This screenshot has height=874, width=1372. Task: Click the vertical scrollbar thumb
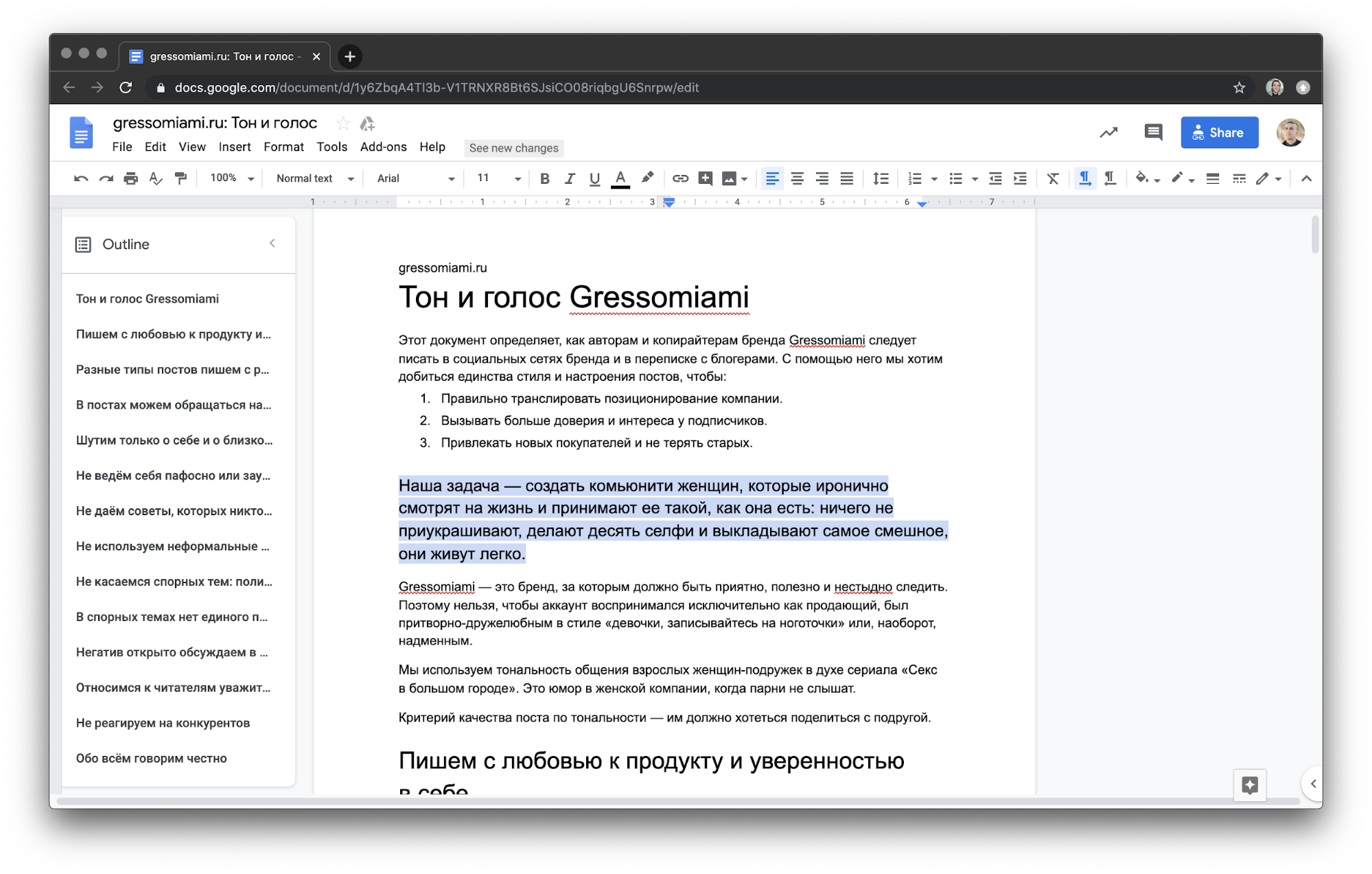coord(1314,235)
